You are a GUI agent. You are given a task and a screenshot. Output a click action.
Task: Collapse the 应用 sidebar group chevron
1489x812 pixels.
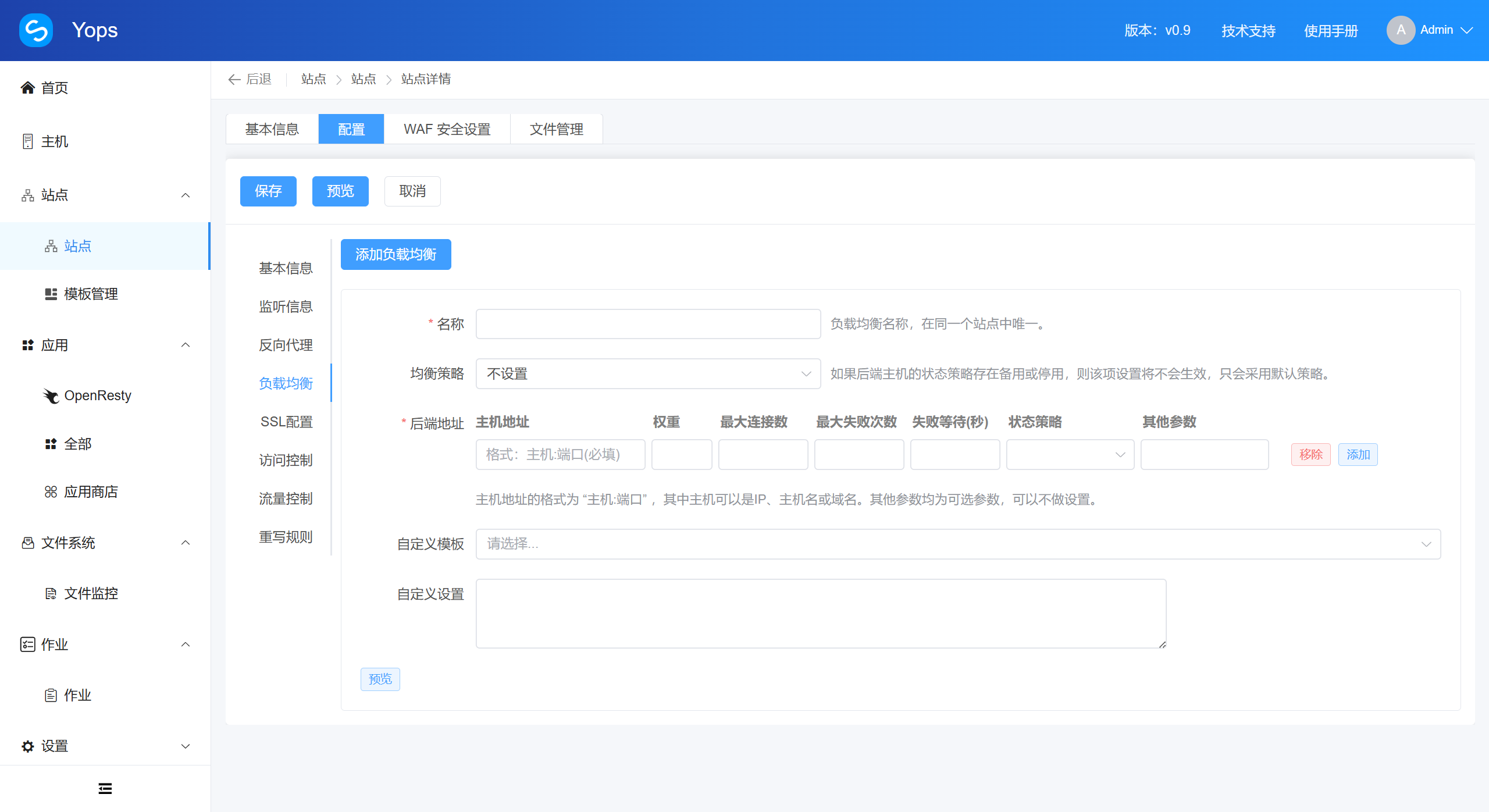[x=186, y=345]
